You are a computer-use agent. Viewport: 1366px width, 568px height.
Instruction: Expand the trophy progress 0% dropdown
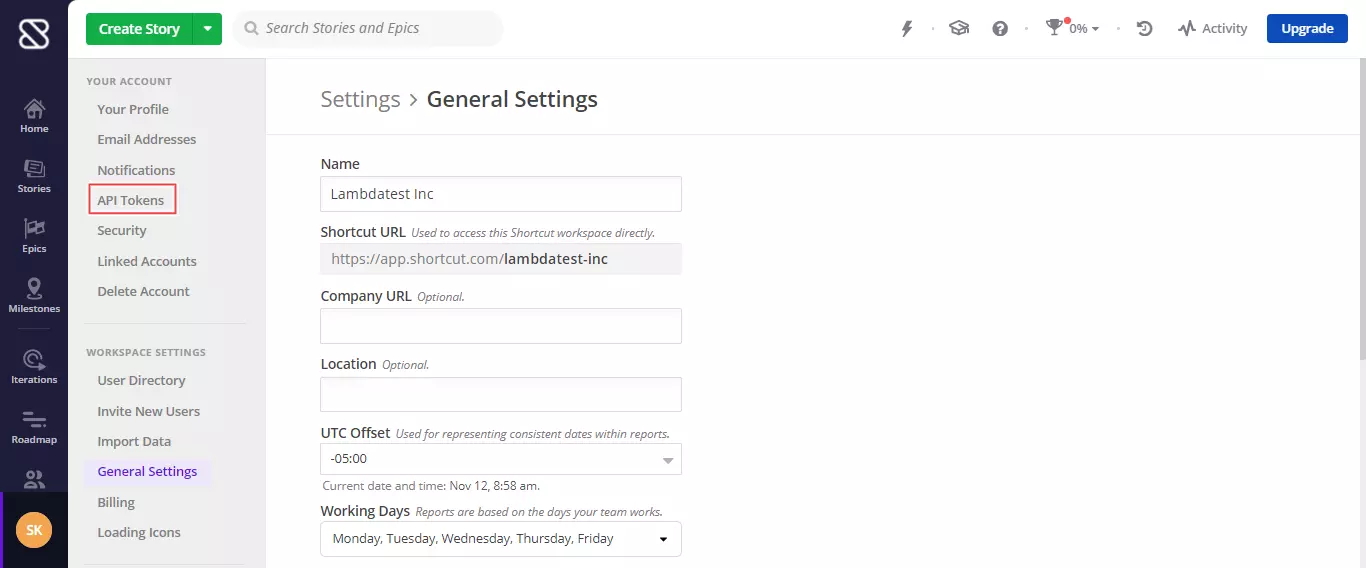pyautogui.click(x=1072, y=29)
